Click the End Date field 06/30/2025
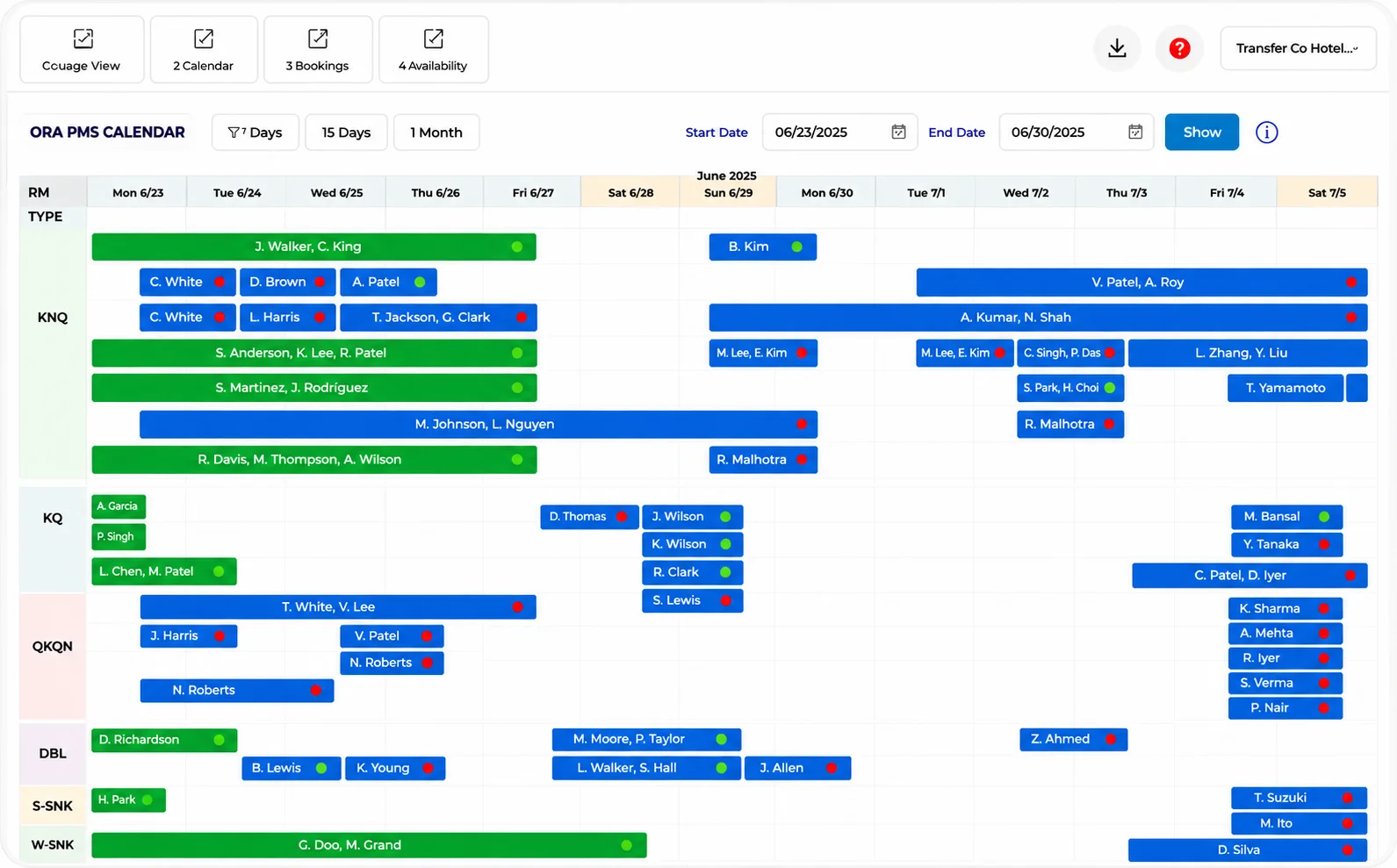This screenshot has width=1397, height=868. [1076, 133]
